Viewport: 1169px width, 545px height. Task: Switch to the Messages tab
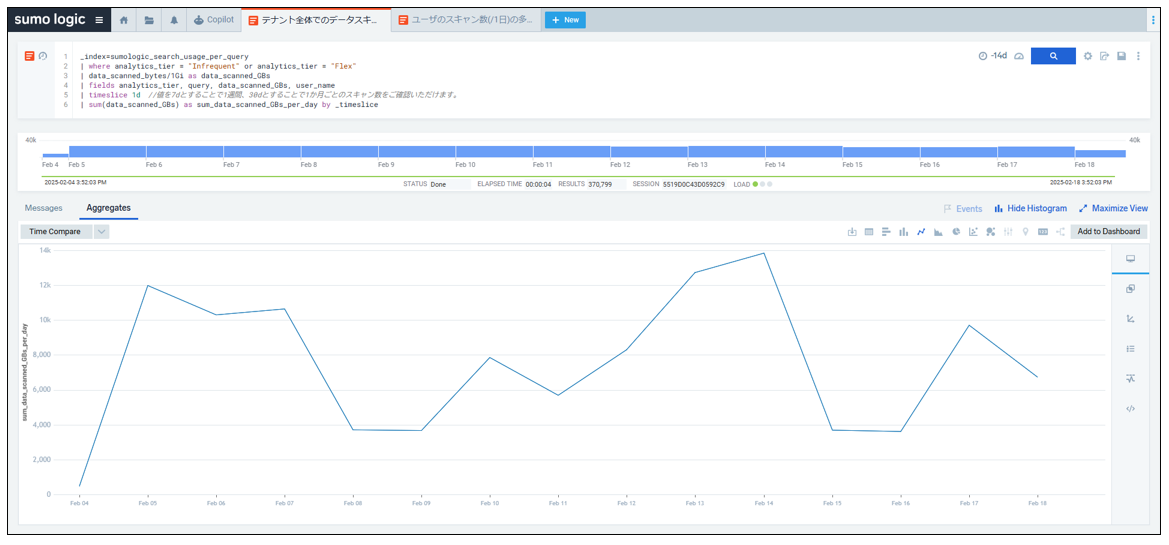[x=43, y=208]
